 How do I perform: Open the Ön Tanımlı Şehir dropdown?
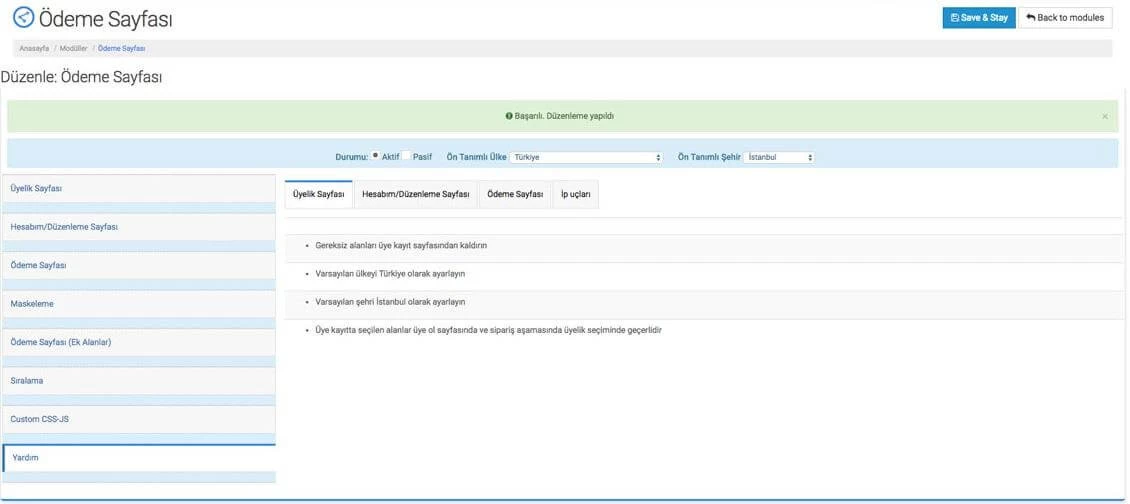pyautogui.click(x=779, y=157)
